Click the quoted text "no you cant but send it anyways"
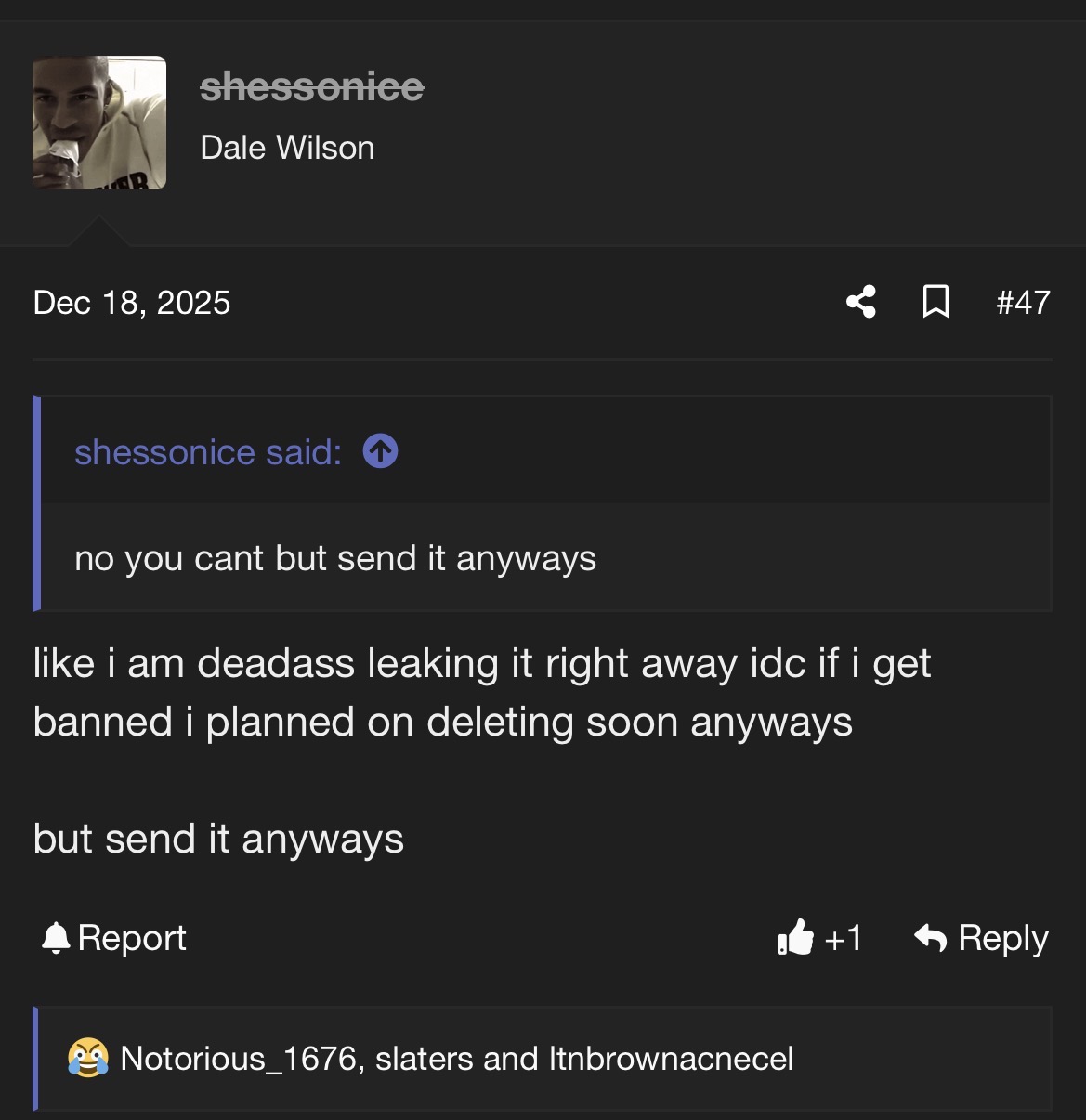This screenshot has width=1086, height=1120. [x=335, y=558]
